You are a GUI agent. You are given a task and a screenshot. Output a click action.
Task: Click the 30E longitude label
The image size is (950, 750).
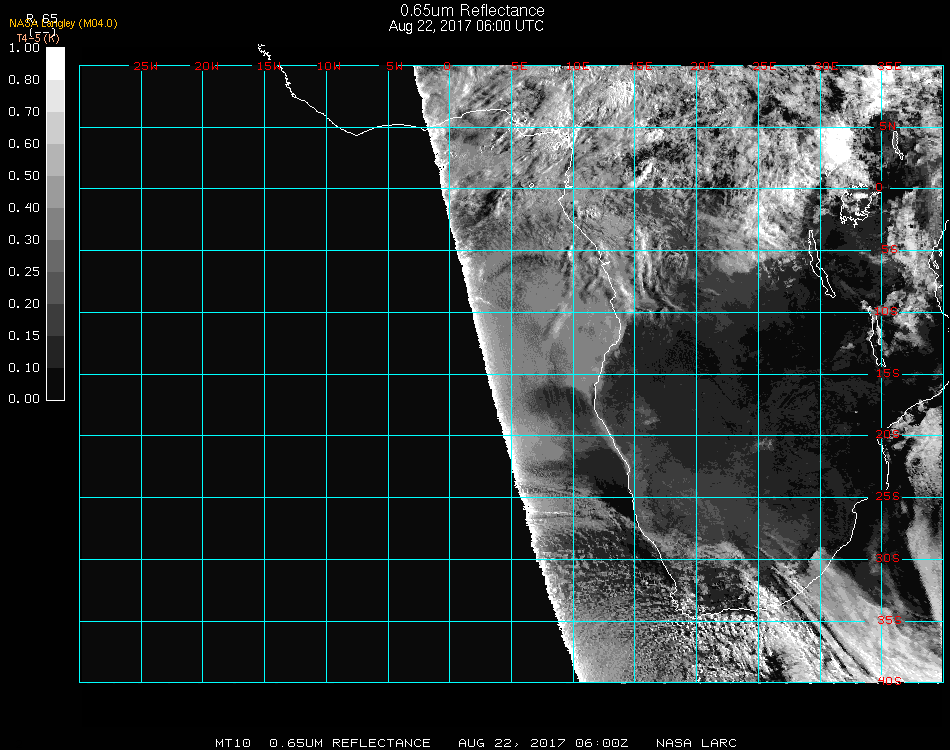826,66
